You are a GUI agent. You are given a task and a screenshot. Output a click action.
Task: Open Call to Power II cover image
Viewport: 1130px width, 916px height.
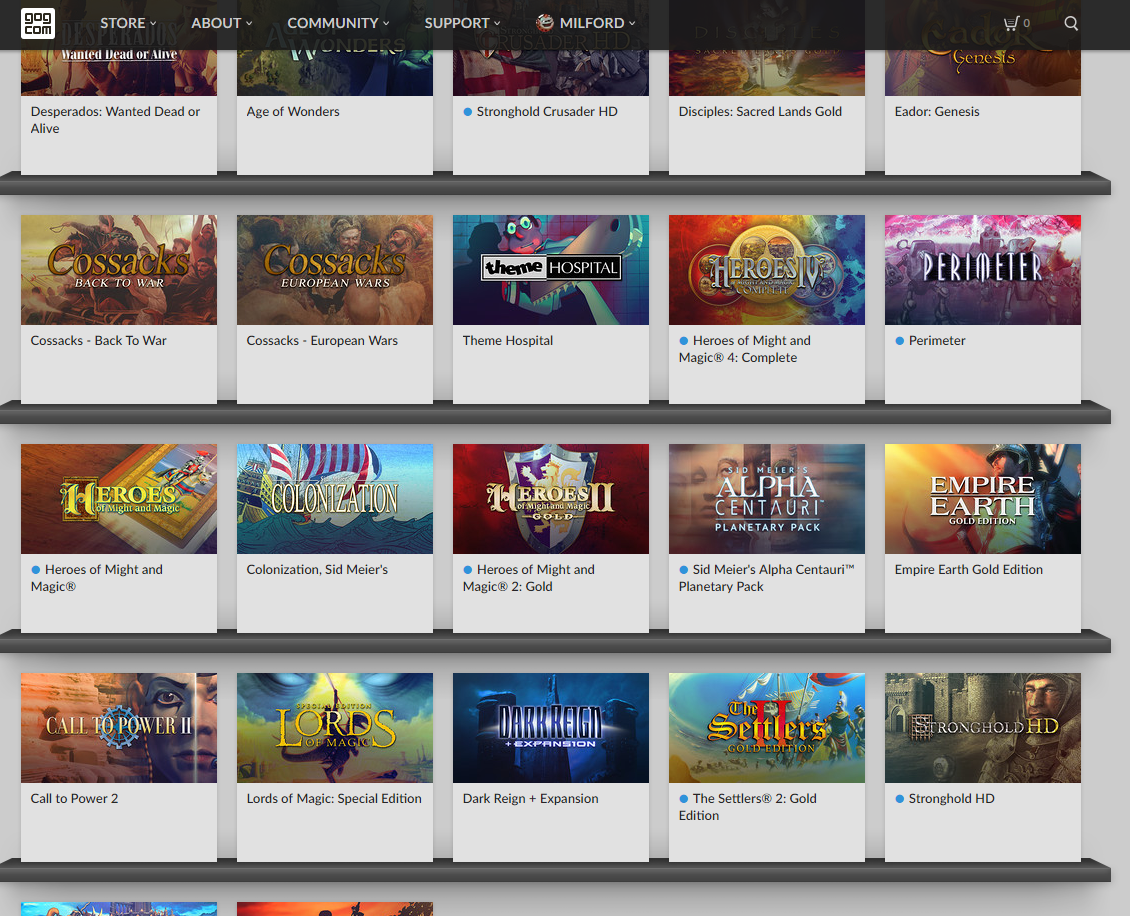[x=119, y=728]
